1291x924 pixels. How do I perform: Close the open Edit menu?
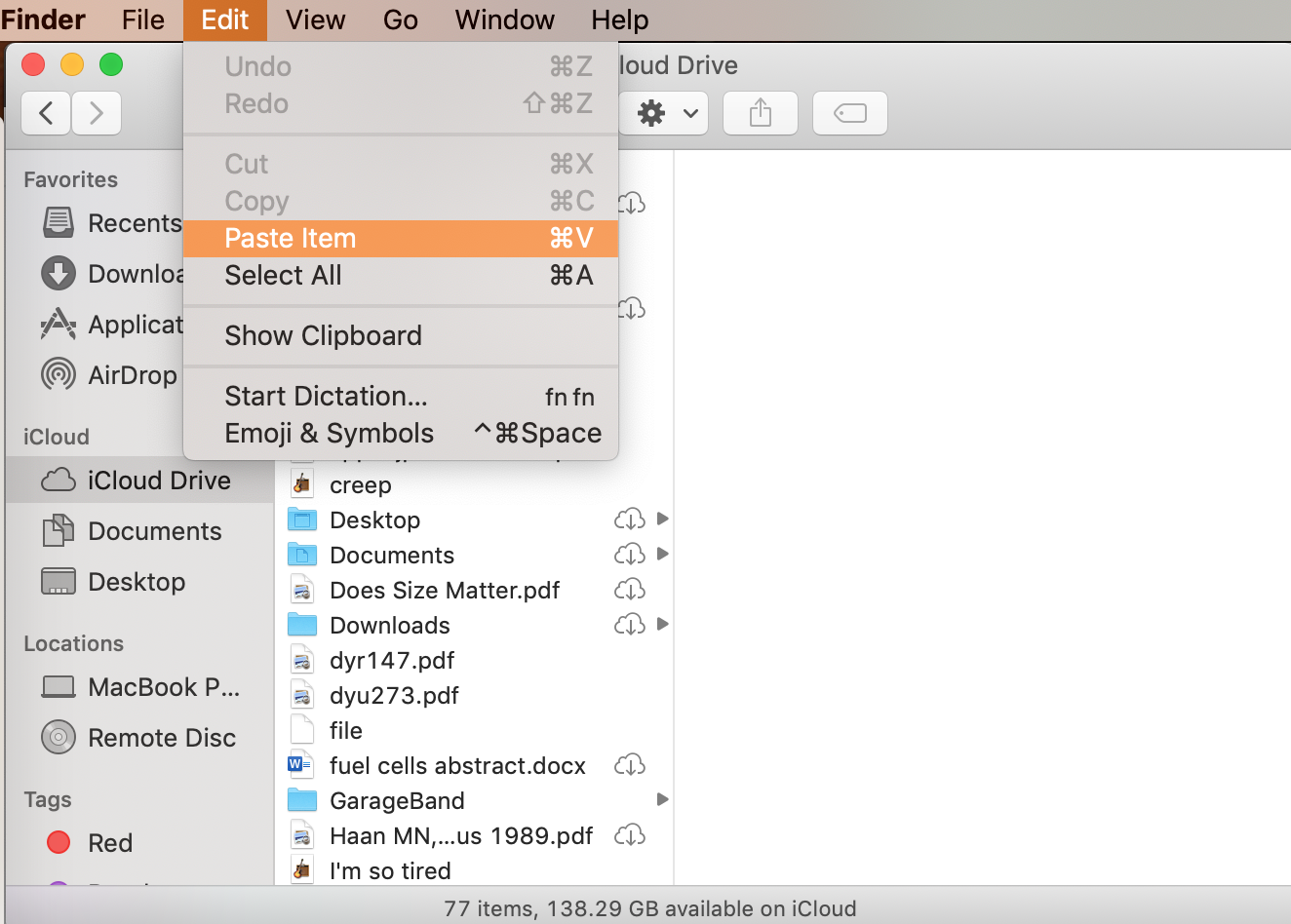(225, 19)
